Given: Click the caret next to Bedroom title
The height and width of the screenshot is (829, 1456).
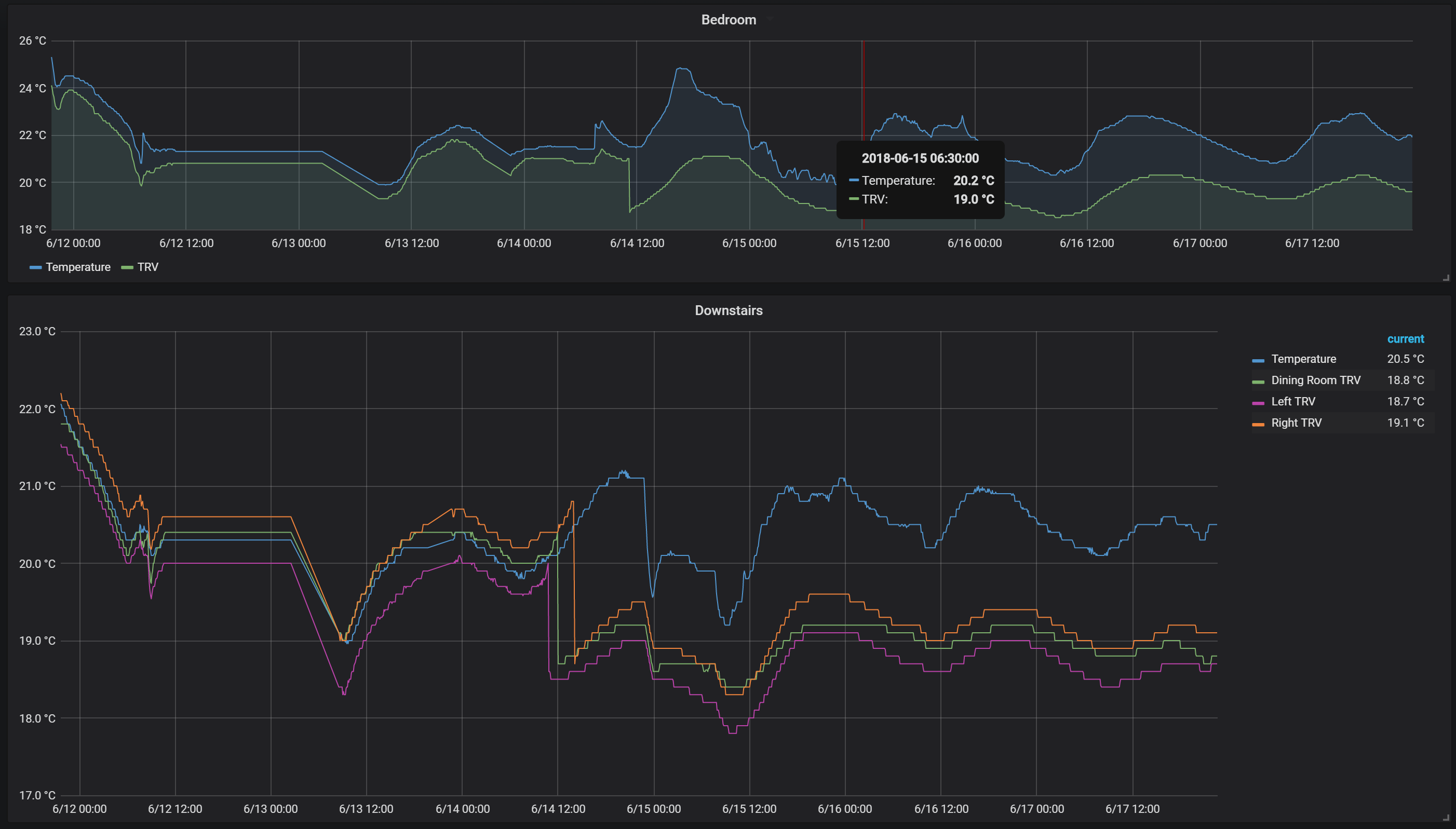Looking at the screenshot, I should pyautogui.click(x=770, y=19).
